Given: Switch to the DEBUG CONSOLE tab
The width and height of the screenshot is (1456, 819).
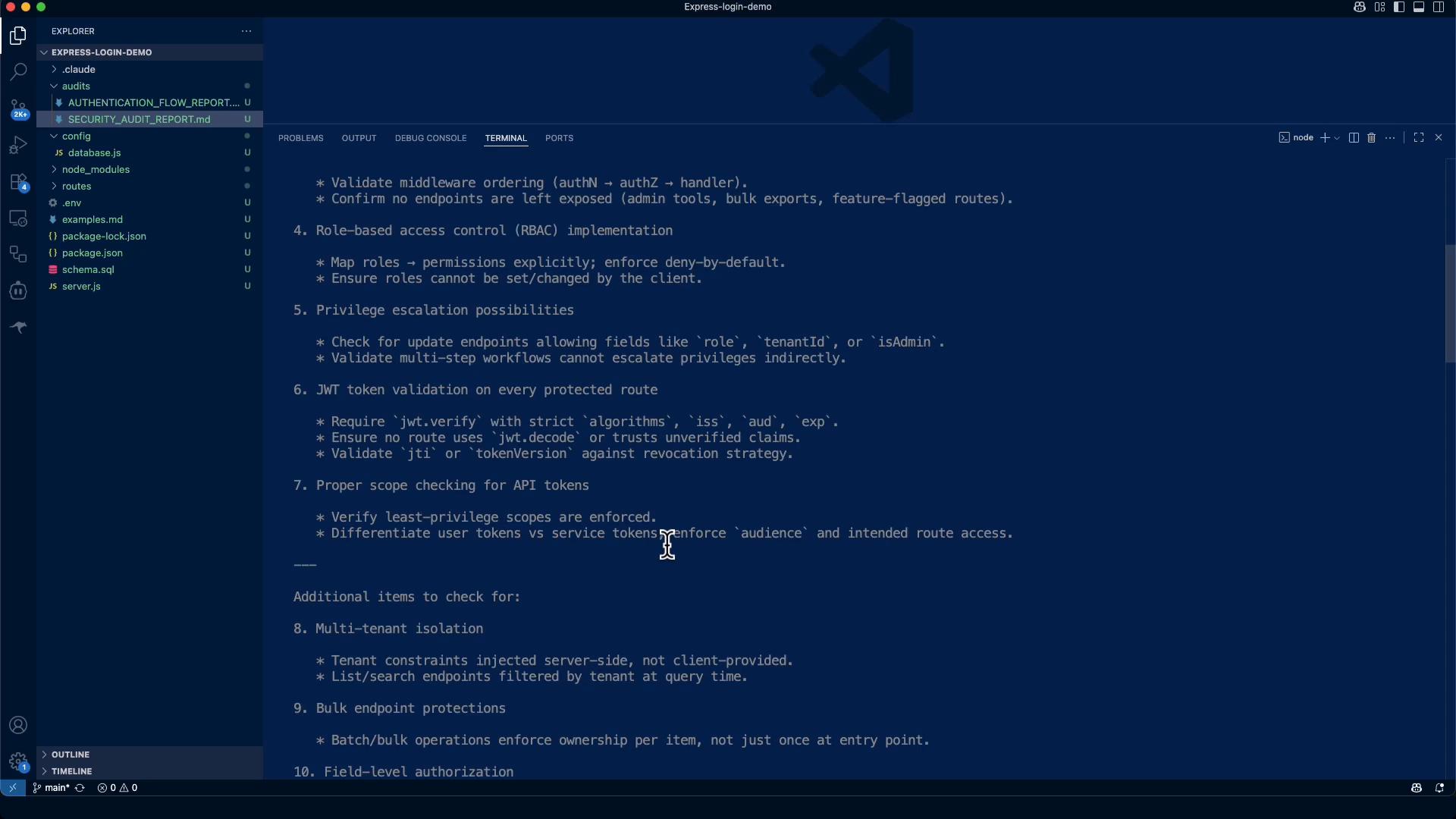Looking at the screenshot, I should tap(431, 138).
